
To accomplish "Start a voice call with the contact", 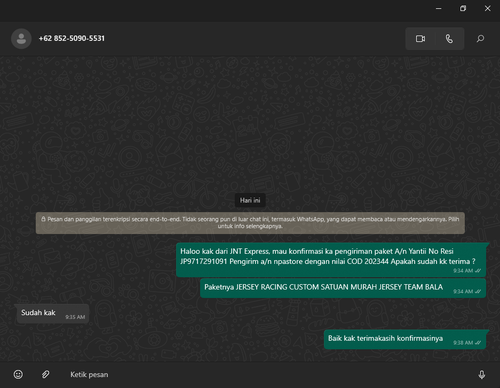I will (449, 39).
